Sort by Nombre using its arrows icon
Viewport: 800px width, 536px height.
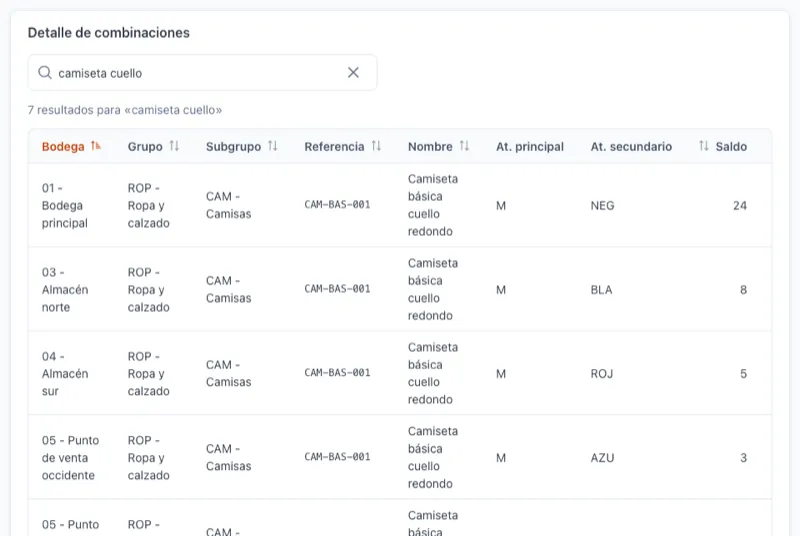(x=464, y=146)
